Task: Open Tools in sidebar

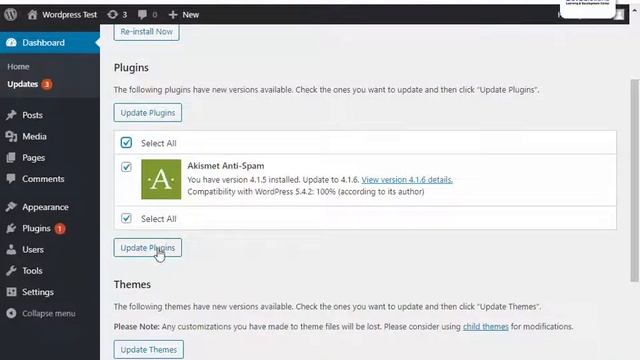Action: [x=32, y=271]
